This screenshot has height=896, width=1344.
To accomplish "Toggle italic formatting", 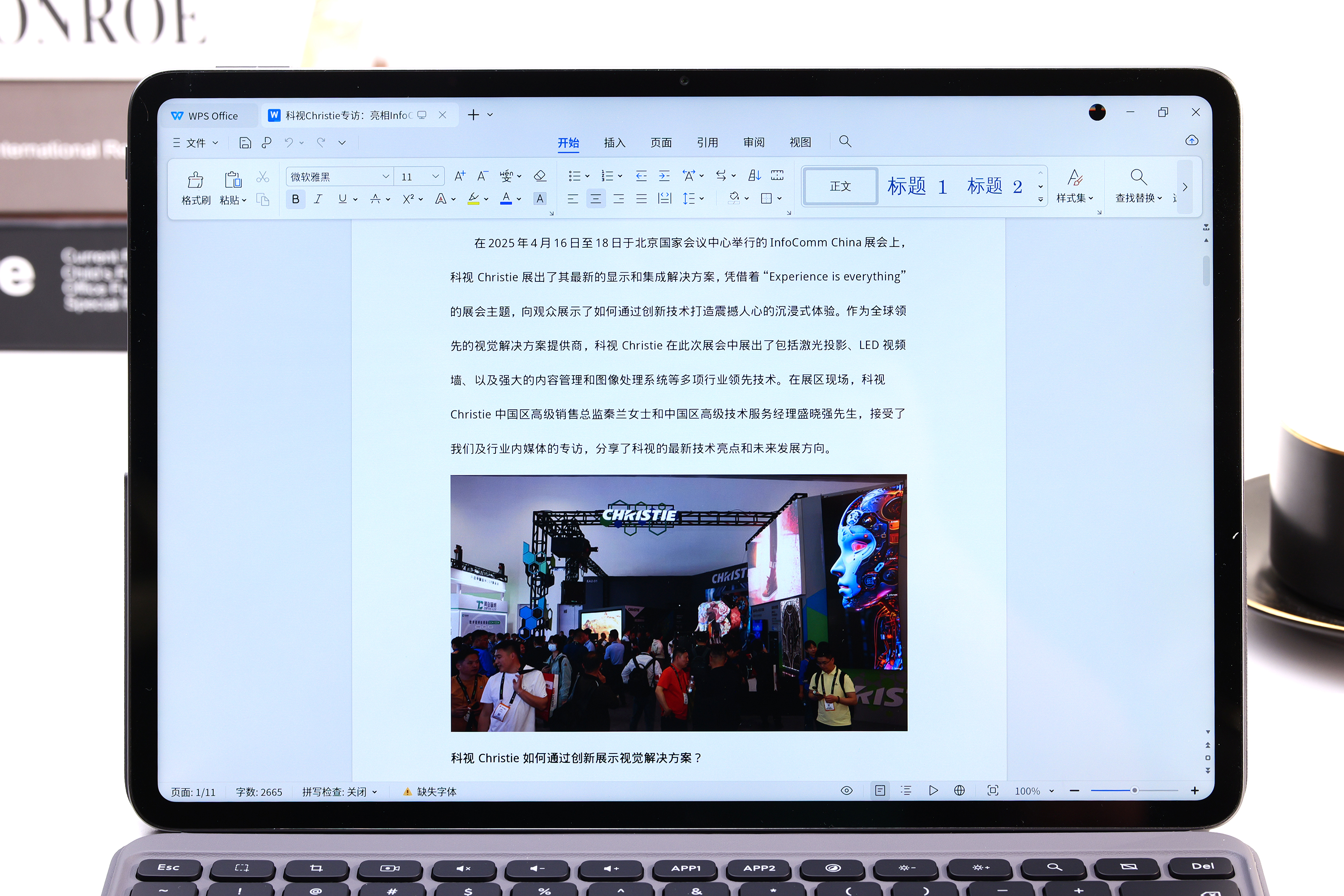I will pyautogui.click(x=318, y=199).
